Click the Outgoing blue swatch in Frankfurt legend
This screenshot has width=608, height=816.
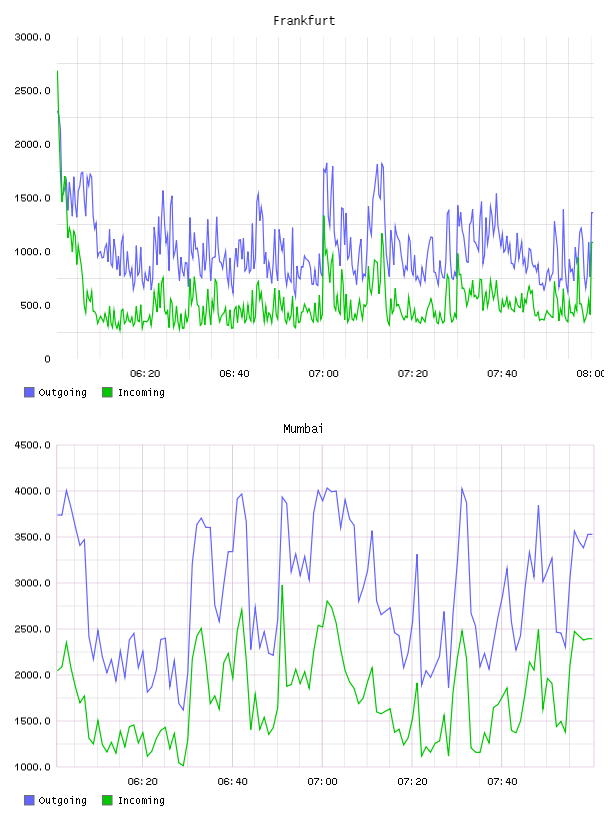[x=29, y=392]
